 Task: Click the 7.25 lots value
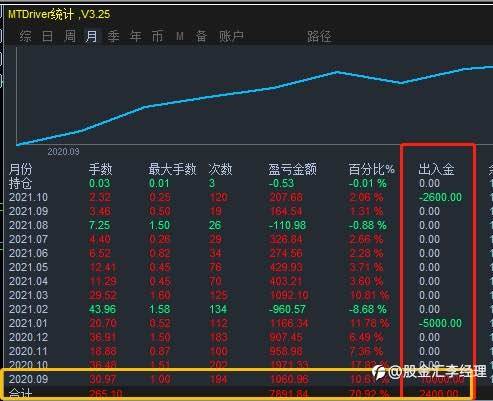(x=99, y=225)
